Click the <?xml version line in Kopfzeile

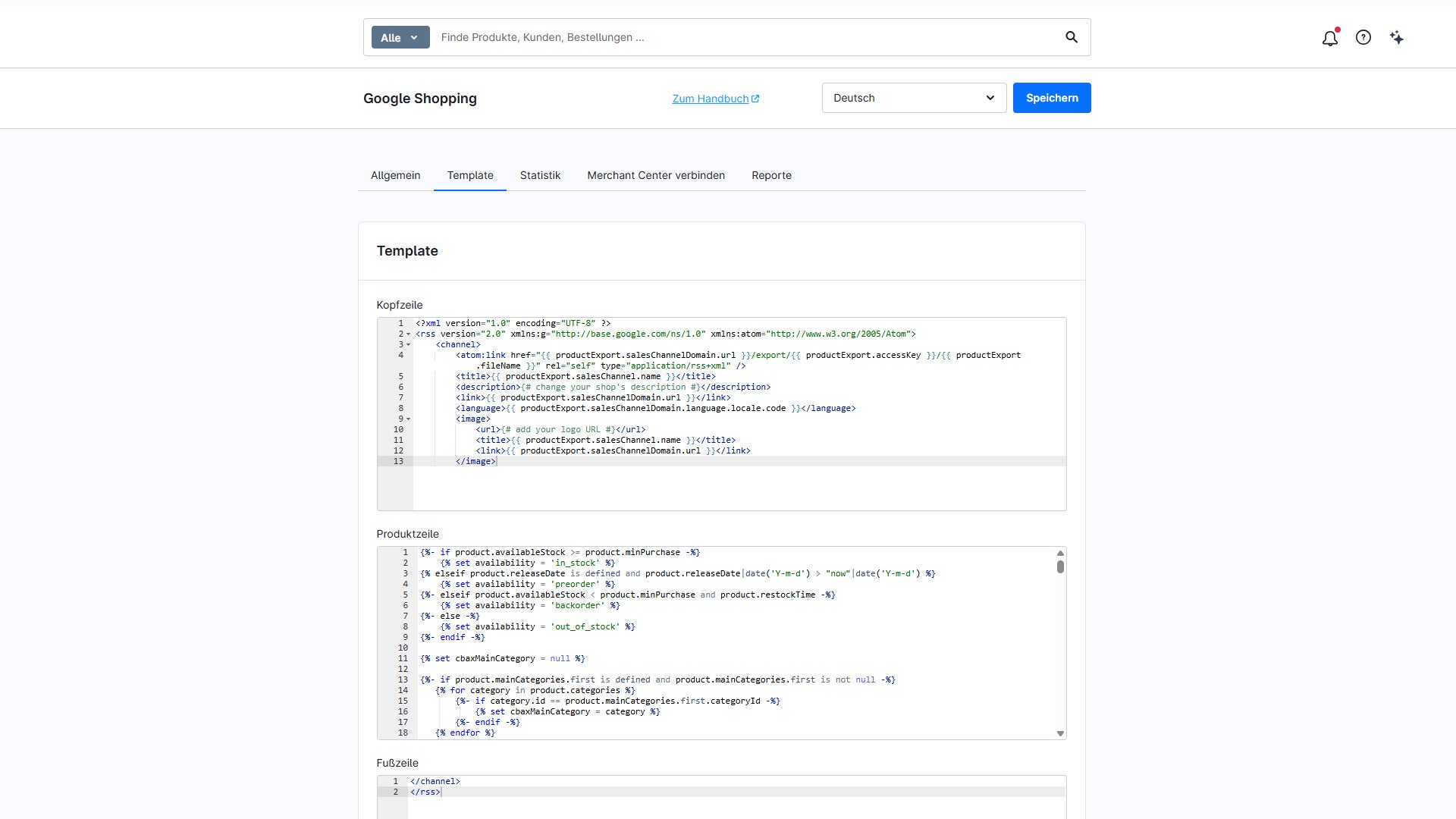click(x=513, y=324)
